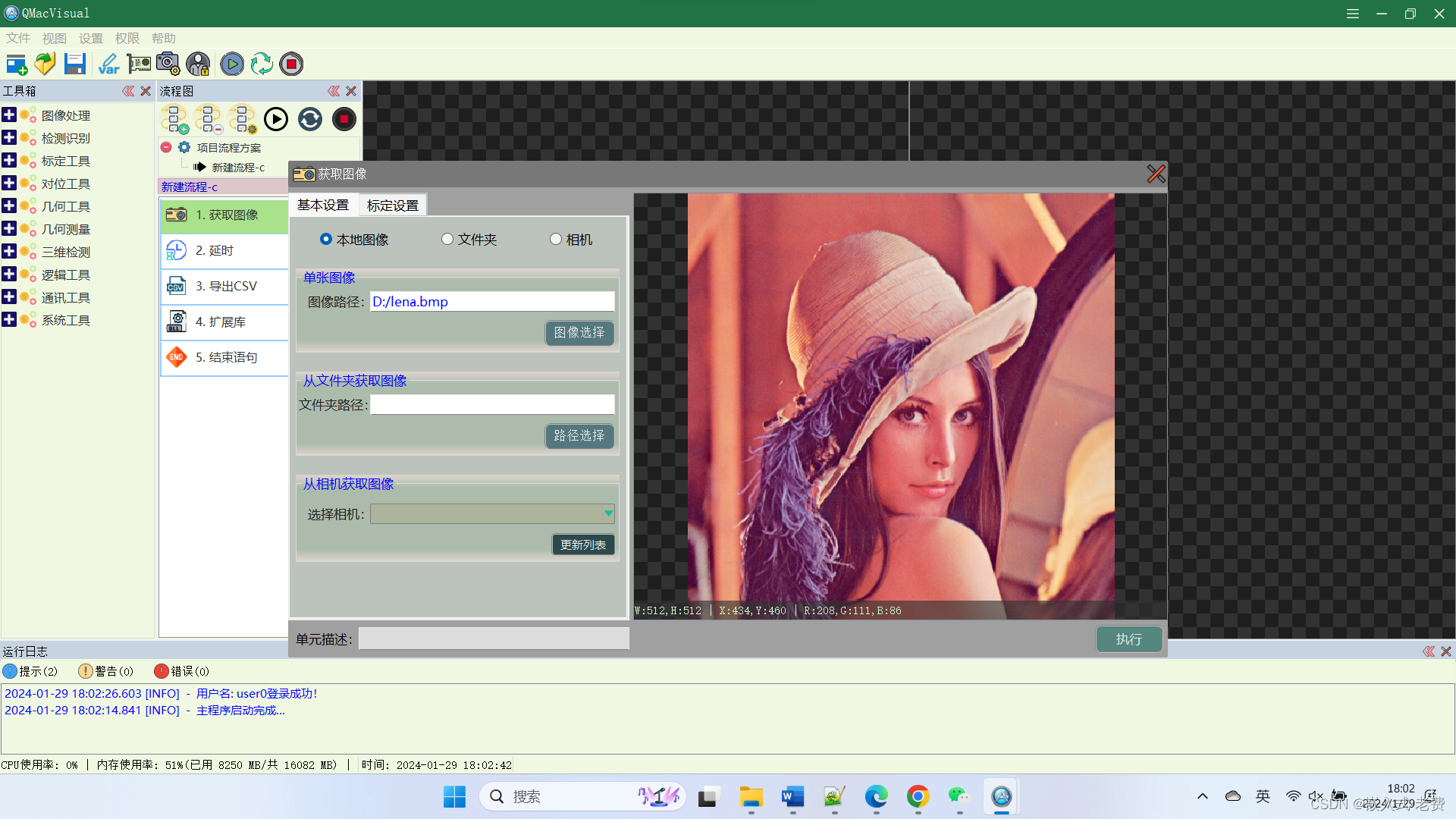Filter log by 错误(0)
The width and height of the screenshot is (1456, 819).
pos(182,671)
